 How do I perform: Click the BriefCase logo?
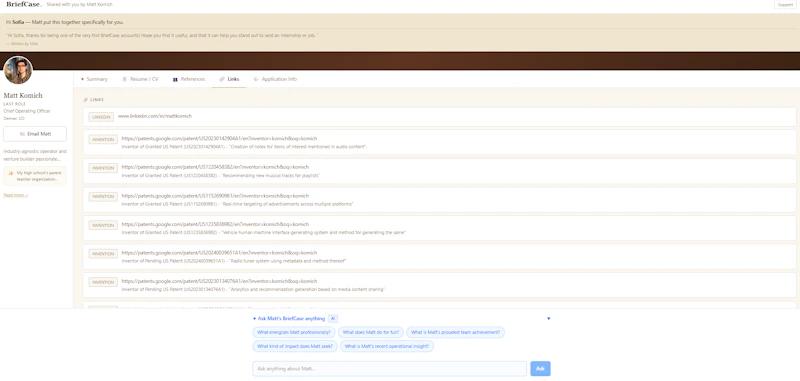pyautogui.click(x=23, y=4)
